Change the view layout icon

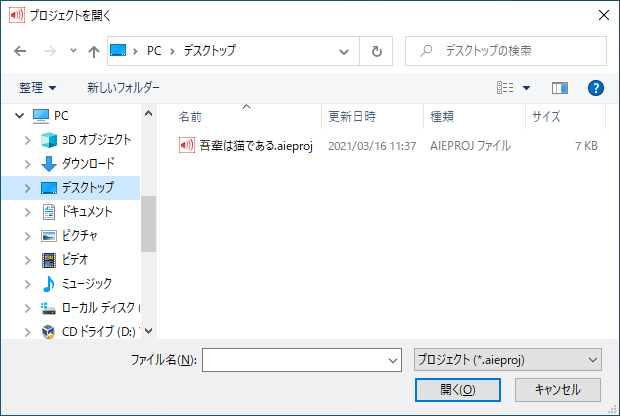505,87
